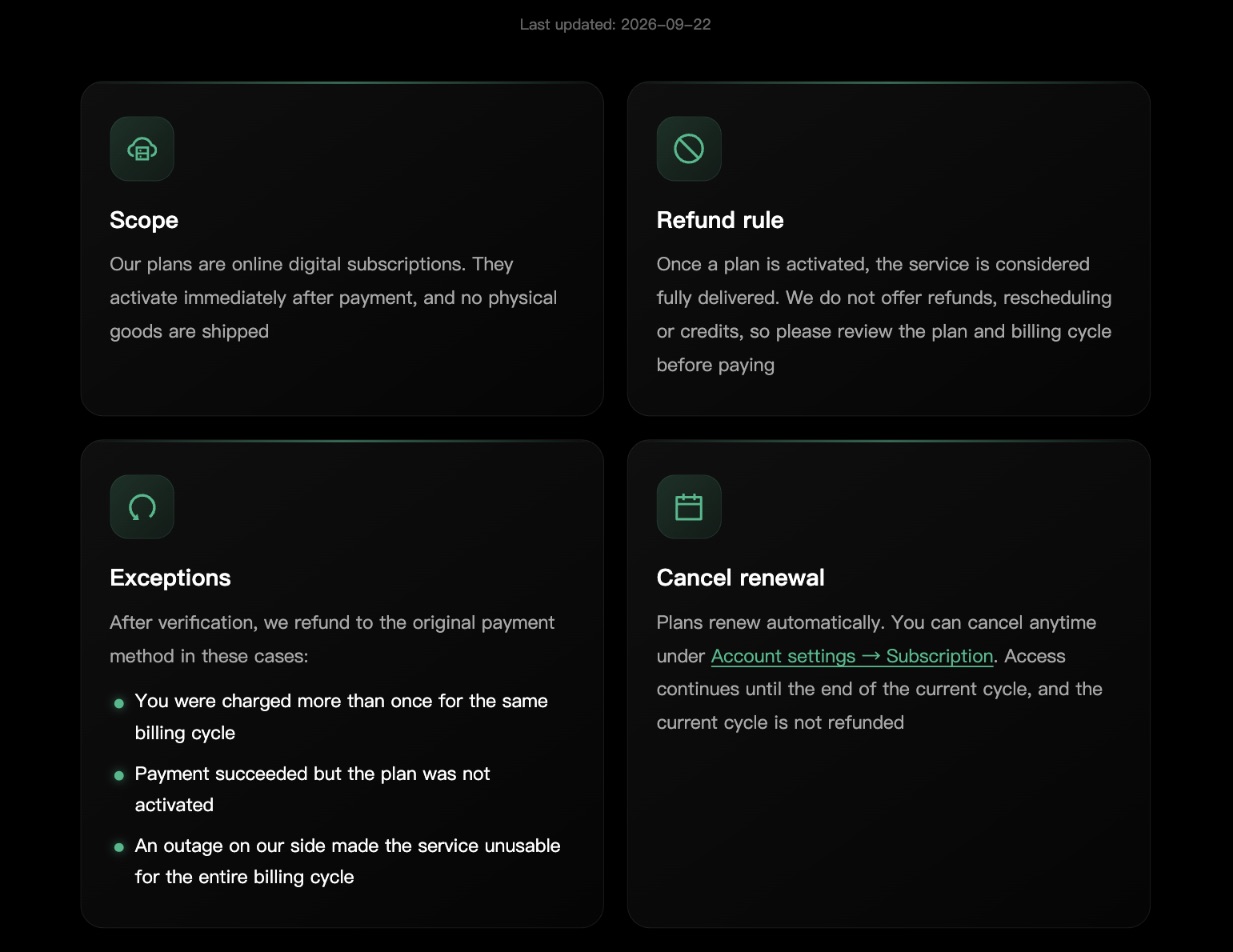This screenshot has height=952, width=1233.
Task: Click the "Last updated: 2026-09-22" text
Action: [616, 24]
